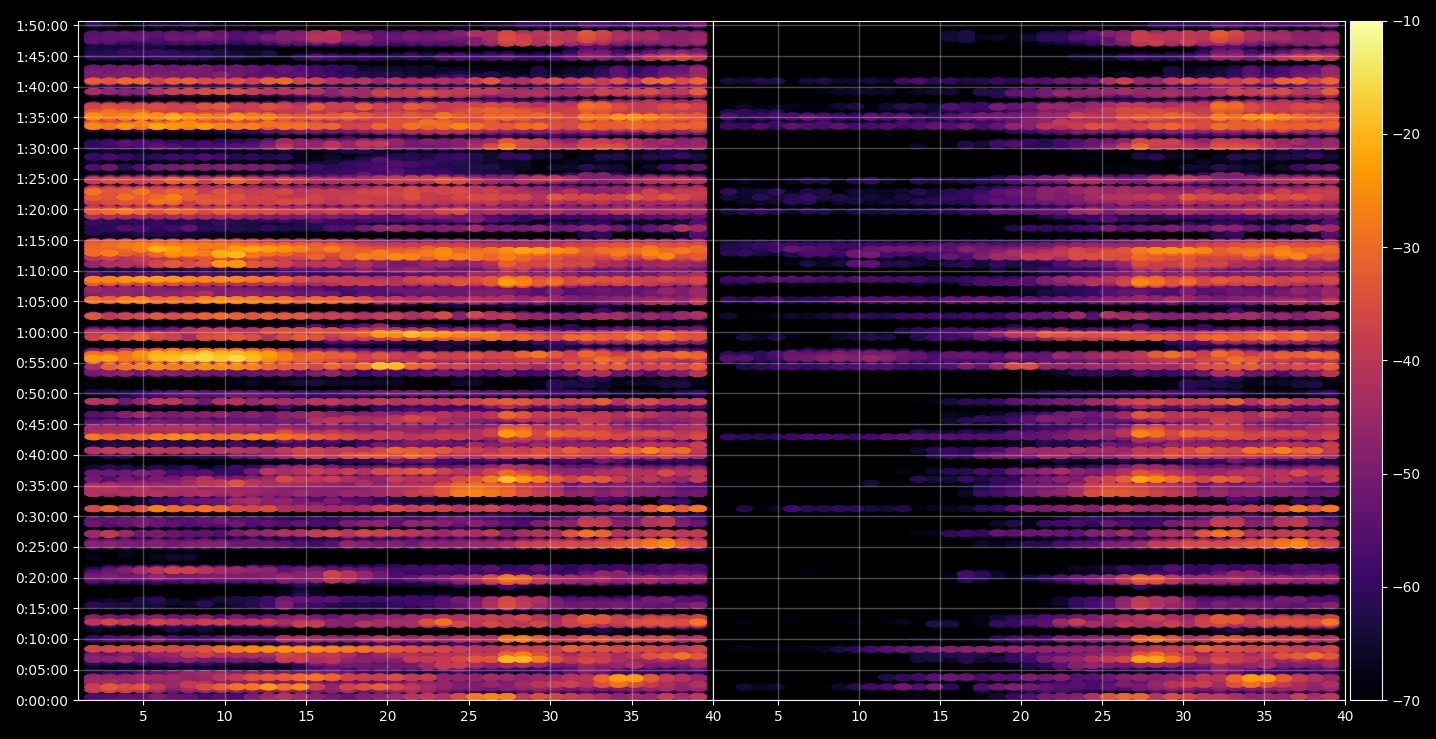This screenshot has height=739, width=1436.
Task: Click the −60 colorbar scale label
Action: pyautogui.click(x=1405, y=587)
